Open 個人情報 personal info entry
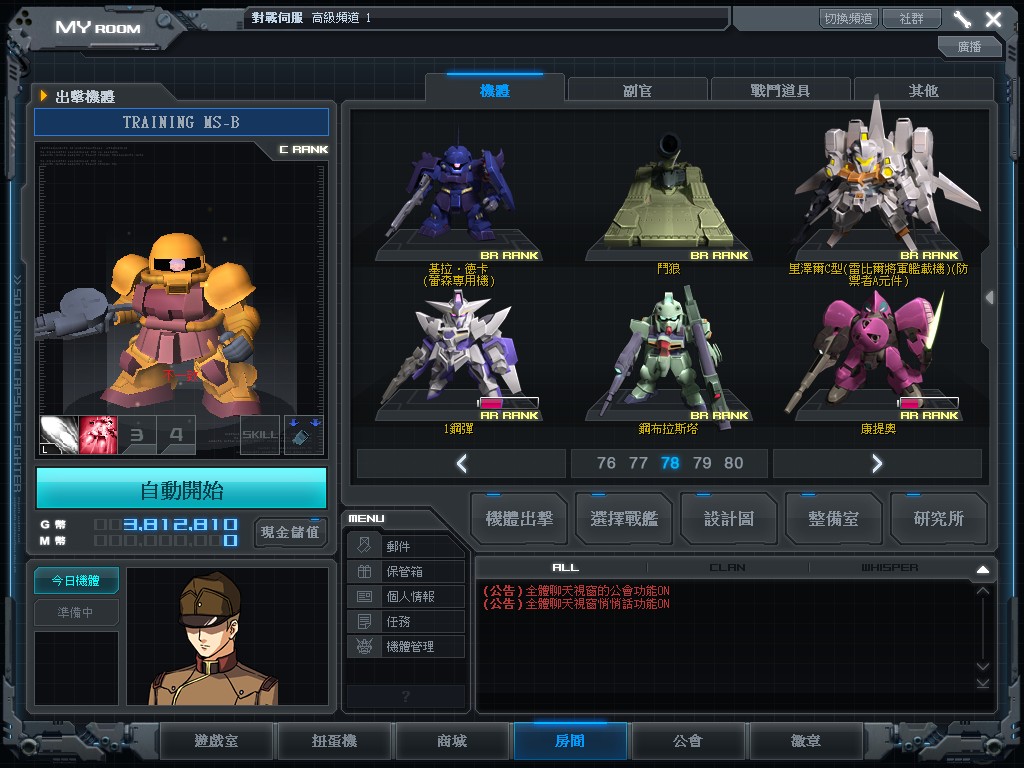 click(x=406, y=596)
